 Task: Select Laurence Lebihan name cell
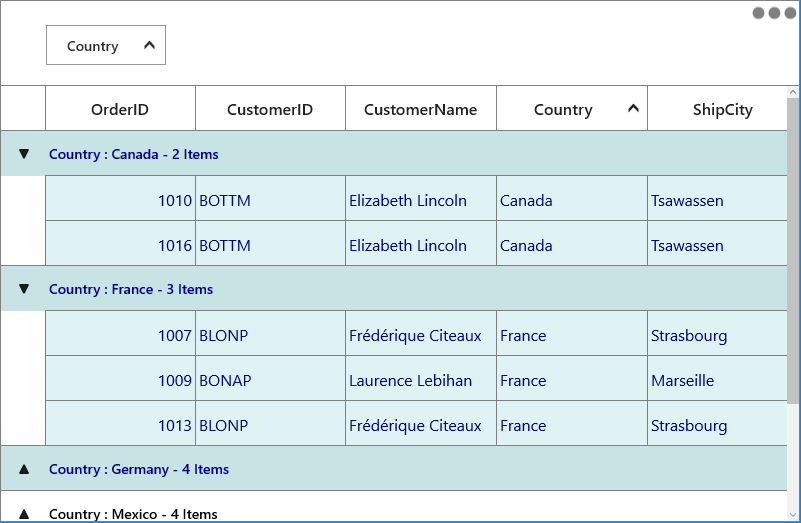coord(420,378)
